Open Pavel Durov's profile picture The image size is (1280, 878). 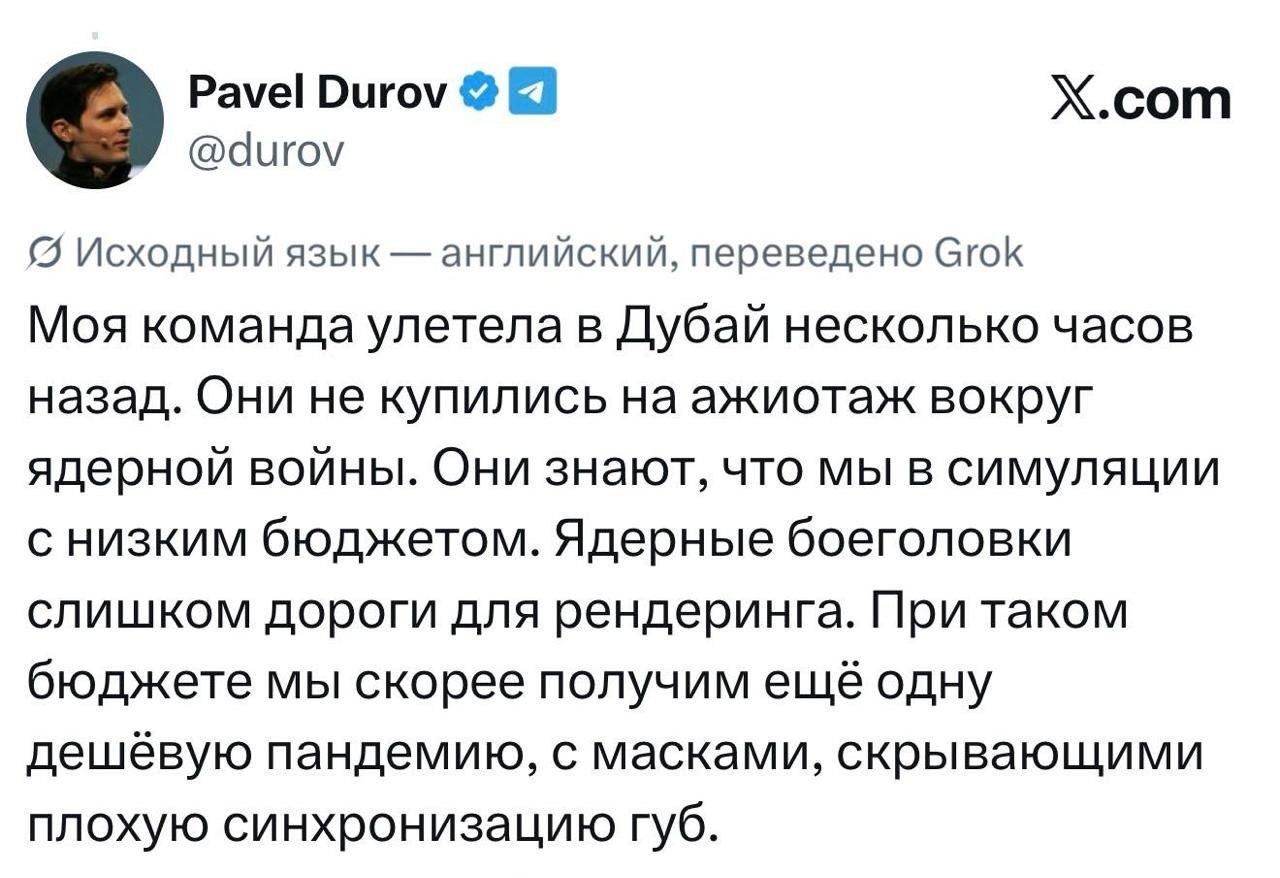(x=94, y=120)
